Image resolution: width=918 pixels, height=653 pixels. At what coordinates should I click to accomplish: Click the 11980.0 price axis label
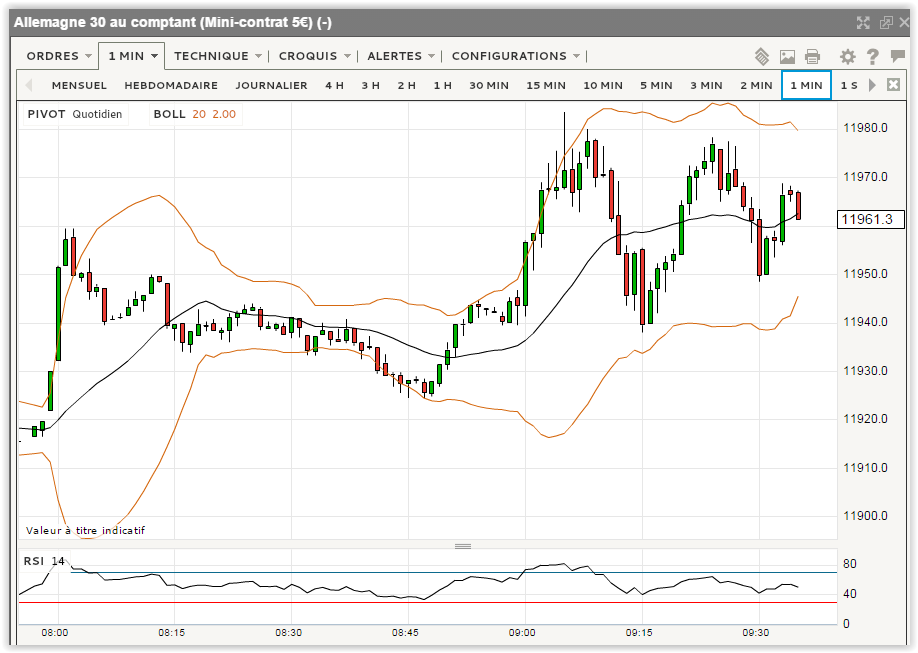(x=865, y=128)
